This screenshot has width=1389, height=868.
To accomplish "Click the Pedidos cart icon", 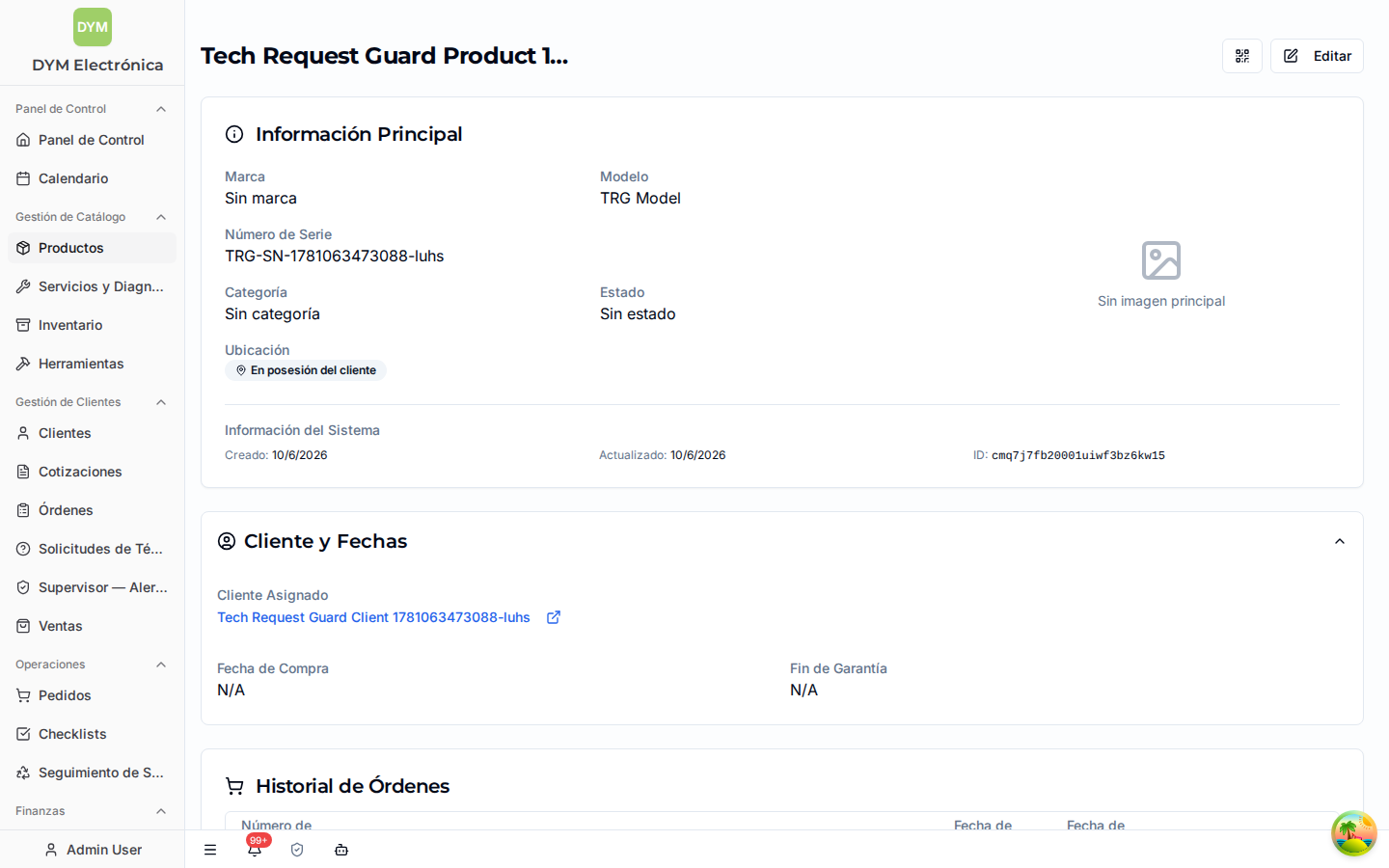I will click(x=23, y=695).
